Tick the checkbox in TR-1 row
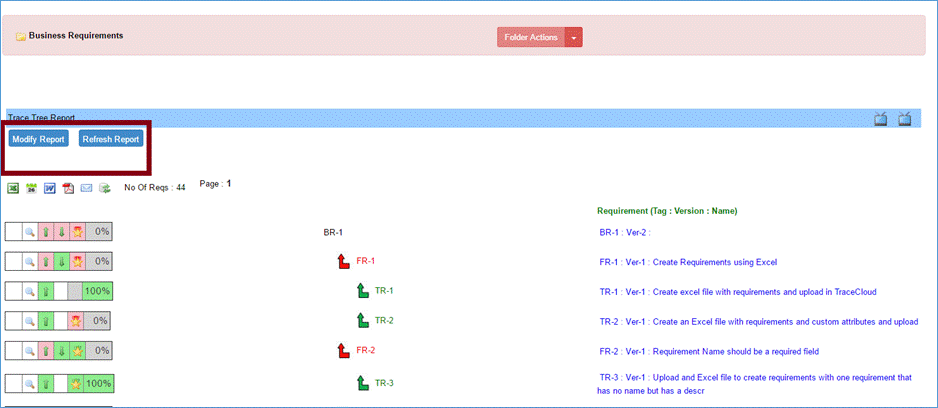 (14, 292)
